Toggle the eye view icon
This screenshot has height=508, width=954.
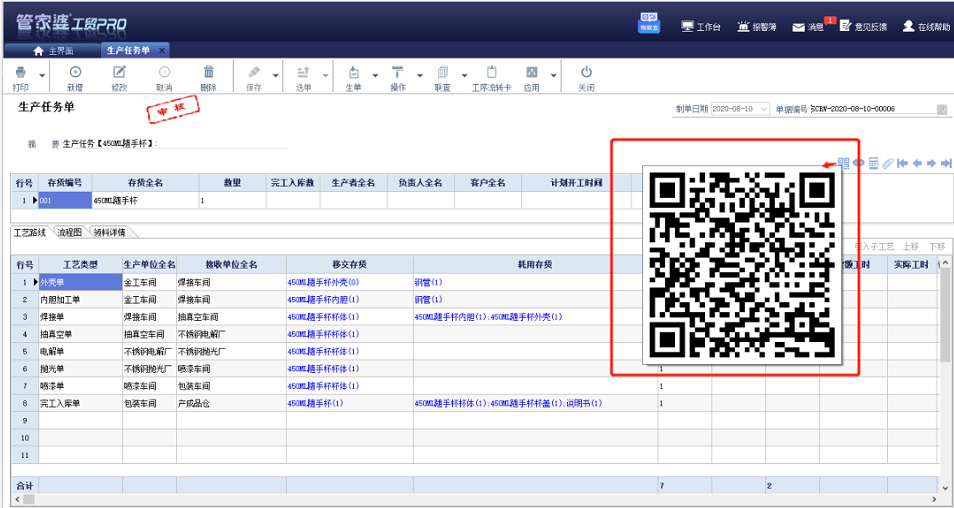(x=858, y=163)
